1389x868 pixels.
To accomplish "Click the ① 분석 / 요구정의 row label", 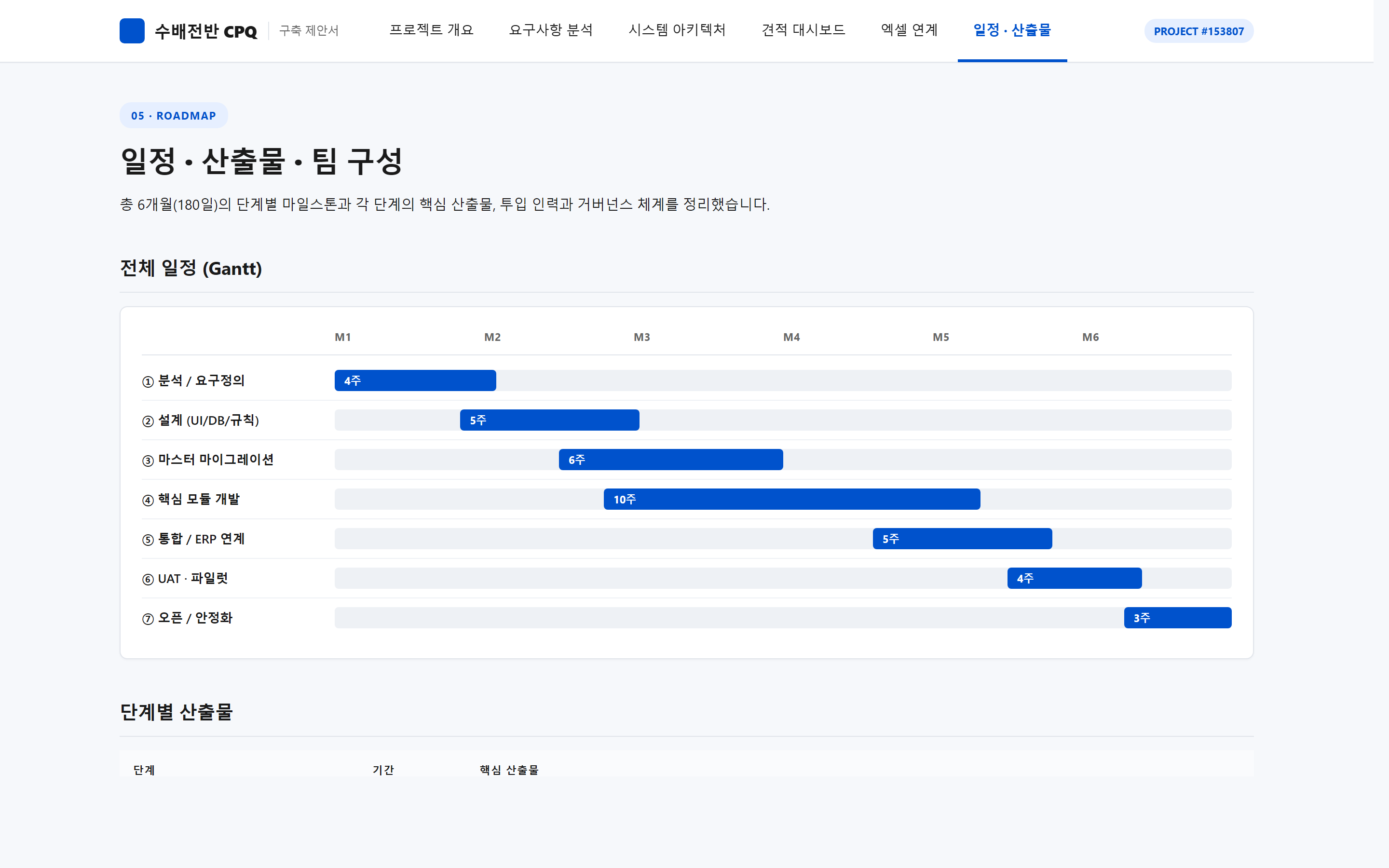I will [193, 380].
